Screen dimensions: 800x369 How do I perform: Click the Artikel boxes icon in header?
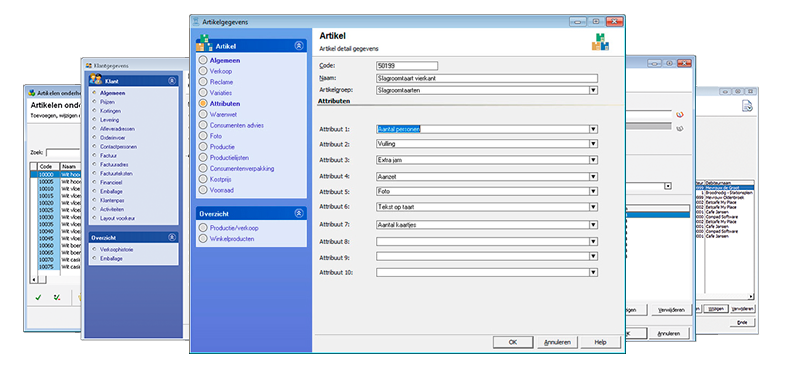601,42
